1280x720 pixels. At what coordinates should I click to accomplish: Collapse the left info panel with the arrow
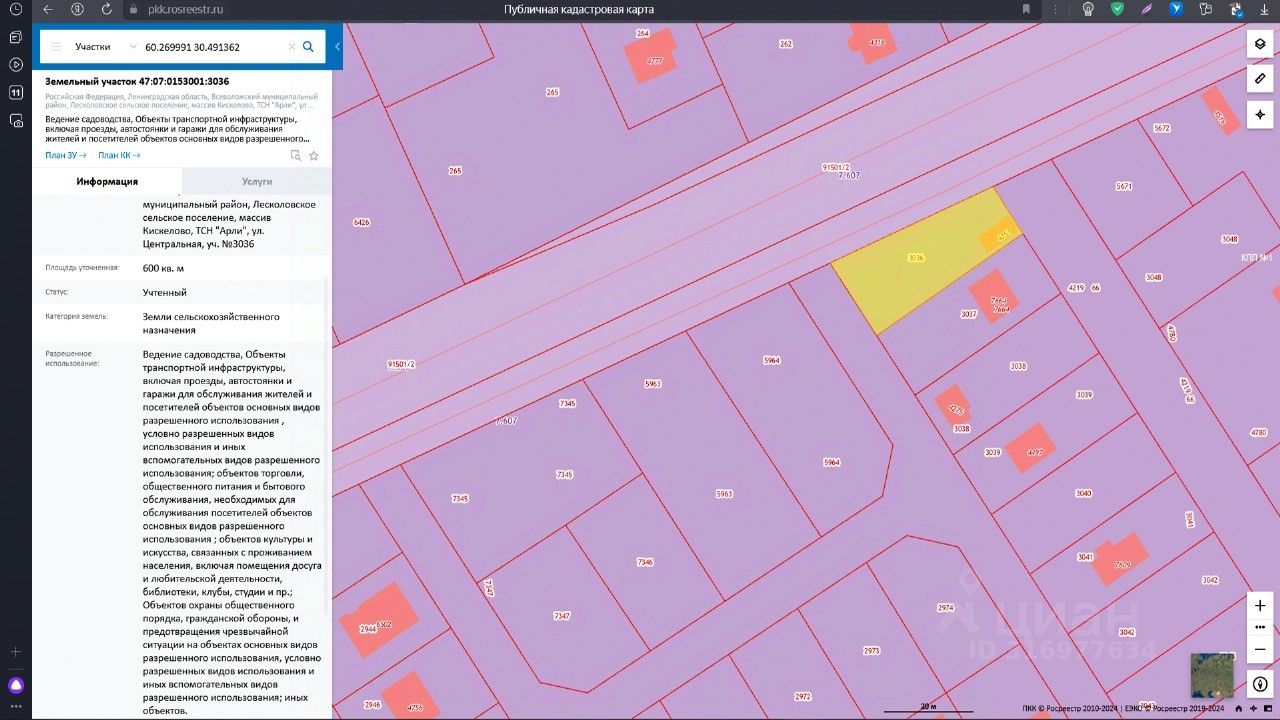[x=337, y=47]
